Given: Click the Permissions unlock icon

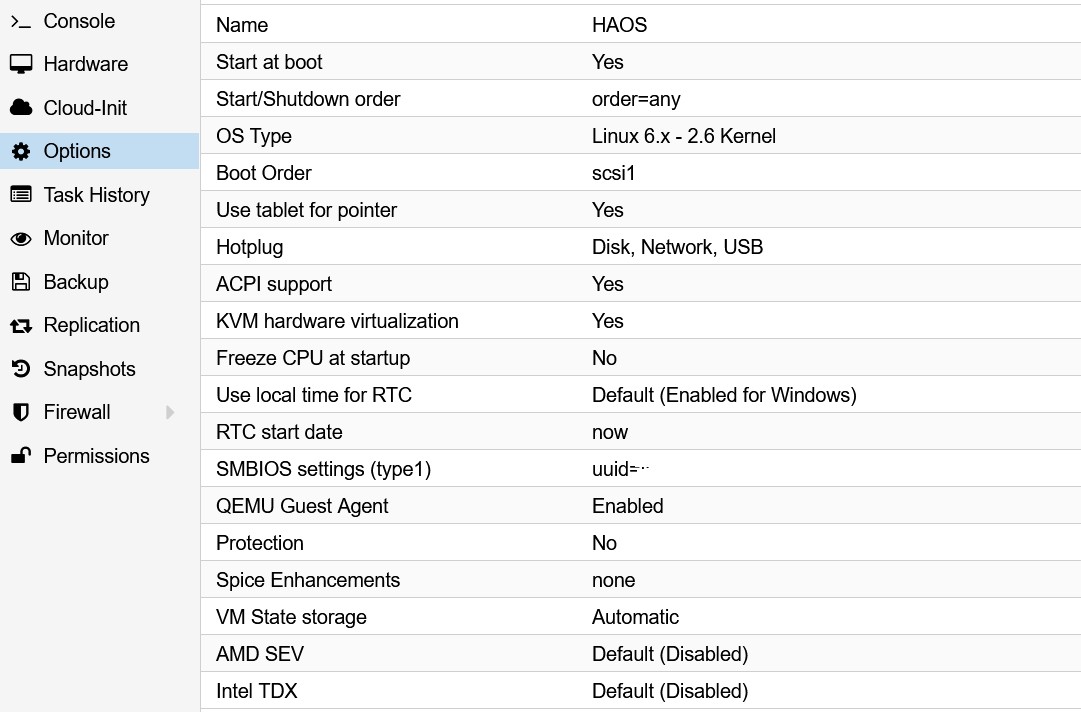Looking at the screenshot, I should tap(20, 456).
